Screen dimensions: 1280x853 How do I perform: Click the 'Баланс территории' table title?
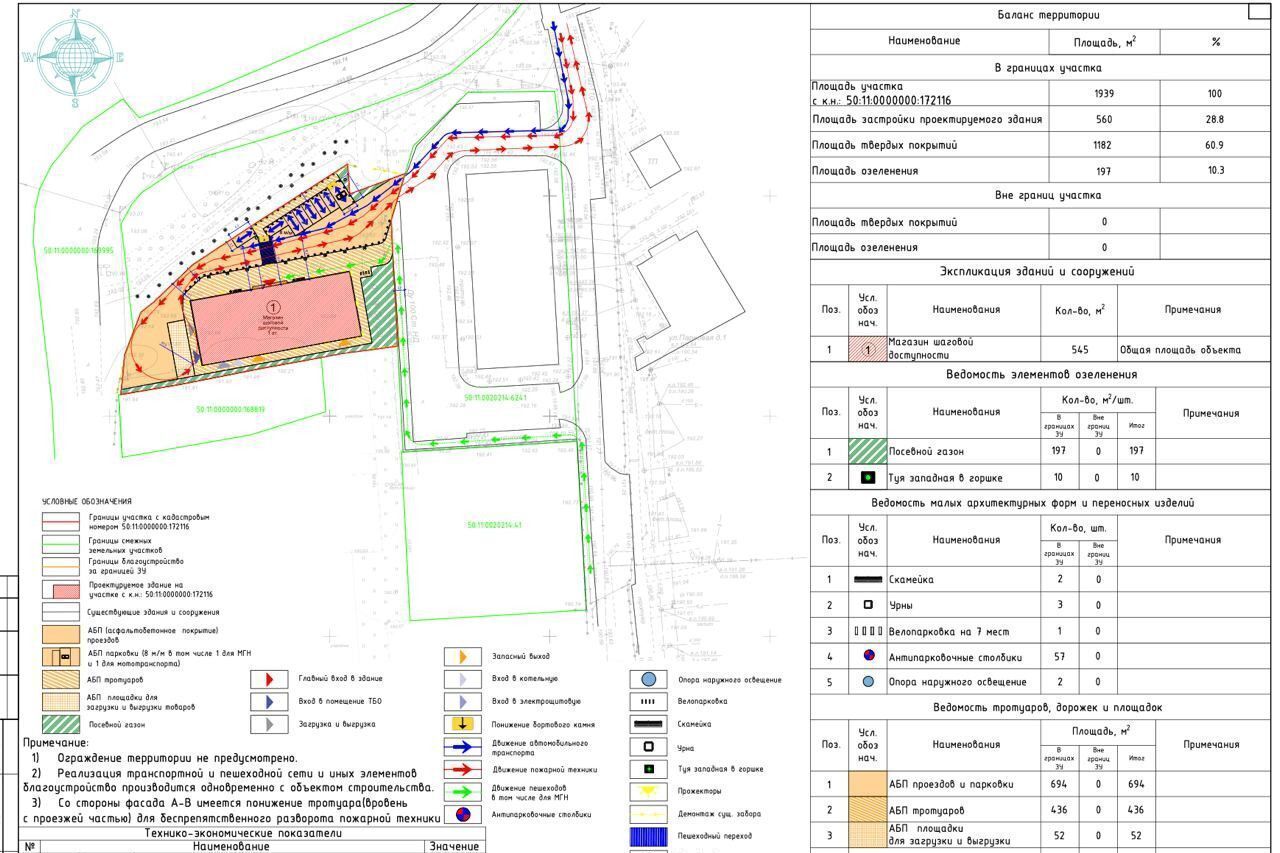tap(1048, 15)
